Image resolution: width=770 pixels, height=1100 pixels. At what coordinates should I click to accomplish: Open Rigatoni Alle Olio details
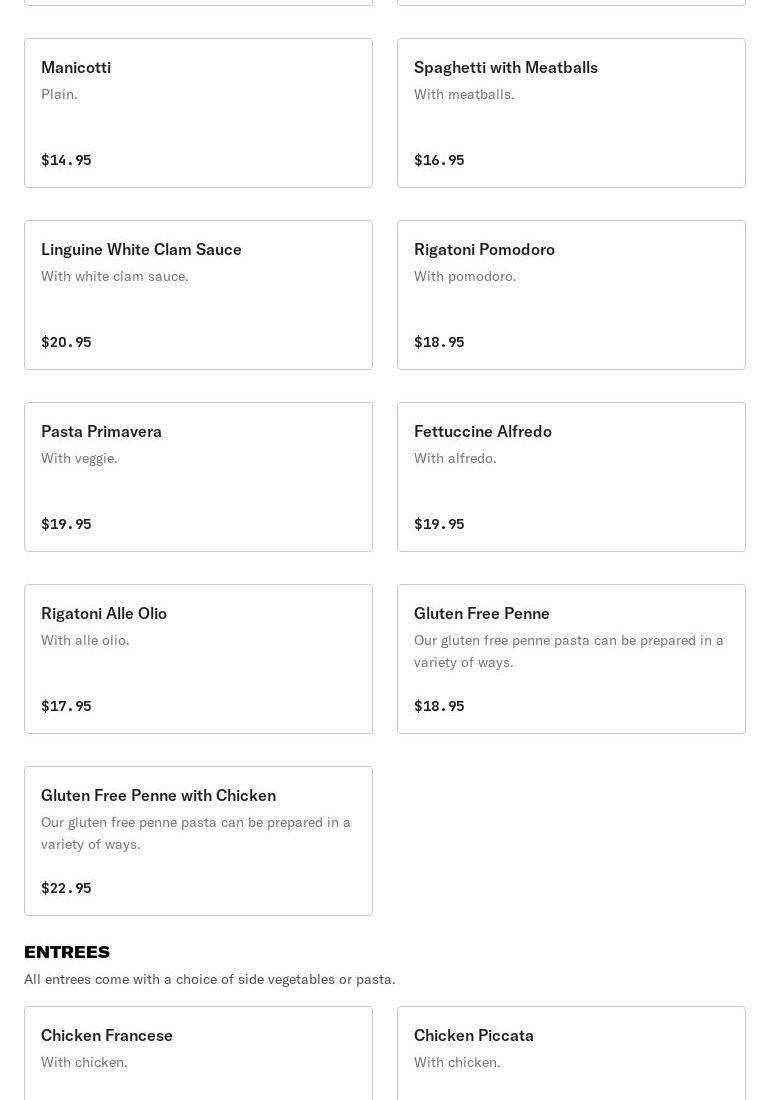click(198, 659)
